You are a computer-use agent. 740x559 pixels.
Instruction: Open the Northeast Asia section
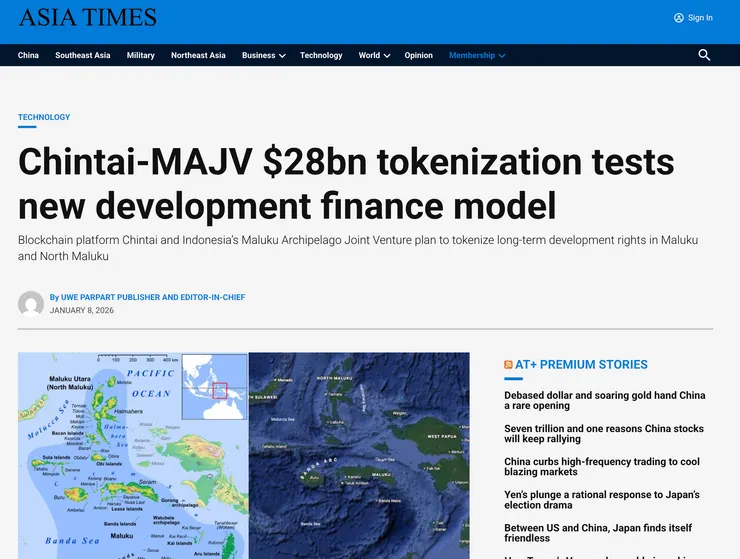[x=198, y=55]
